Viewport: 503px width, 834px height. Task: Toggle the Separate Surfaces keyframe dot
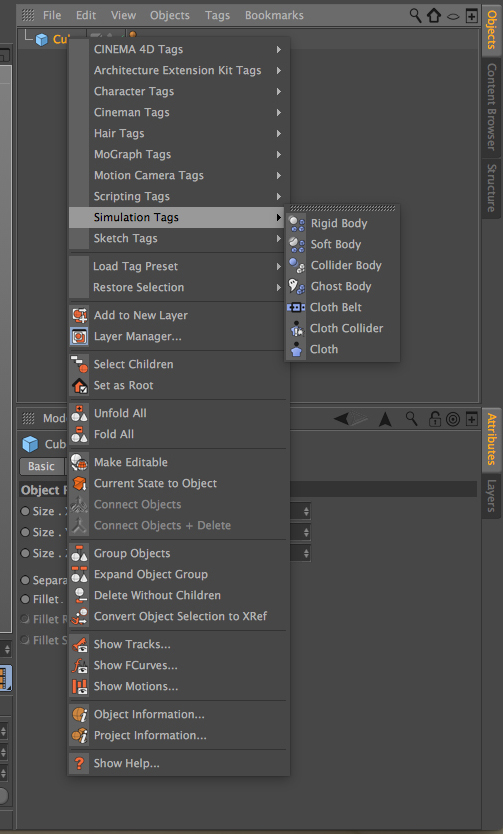(25, 580)
